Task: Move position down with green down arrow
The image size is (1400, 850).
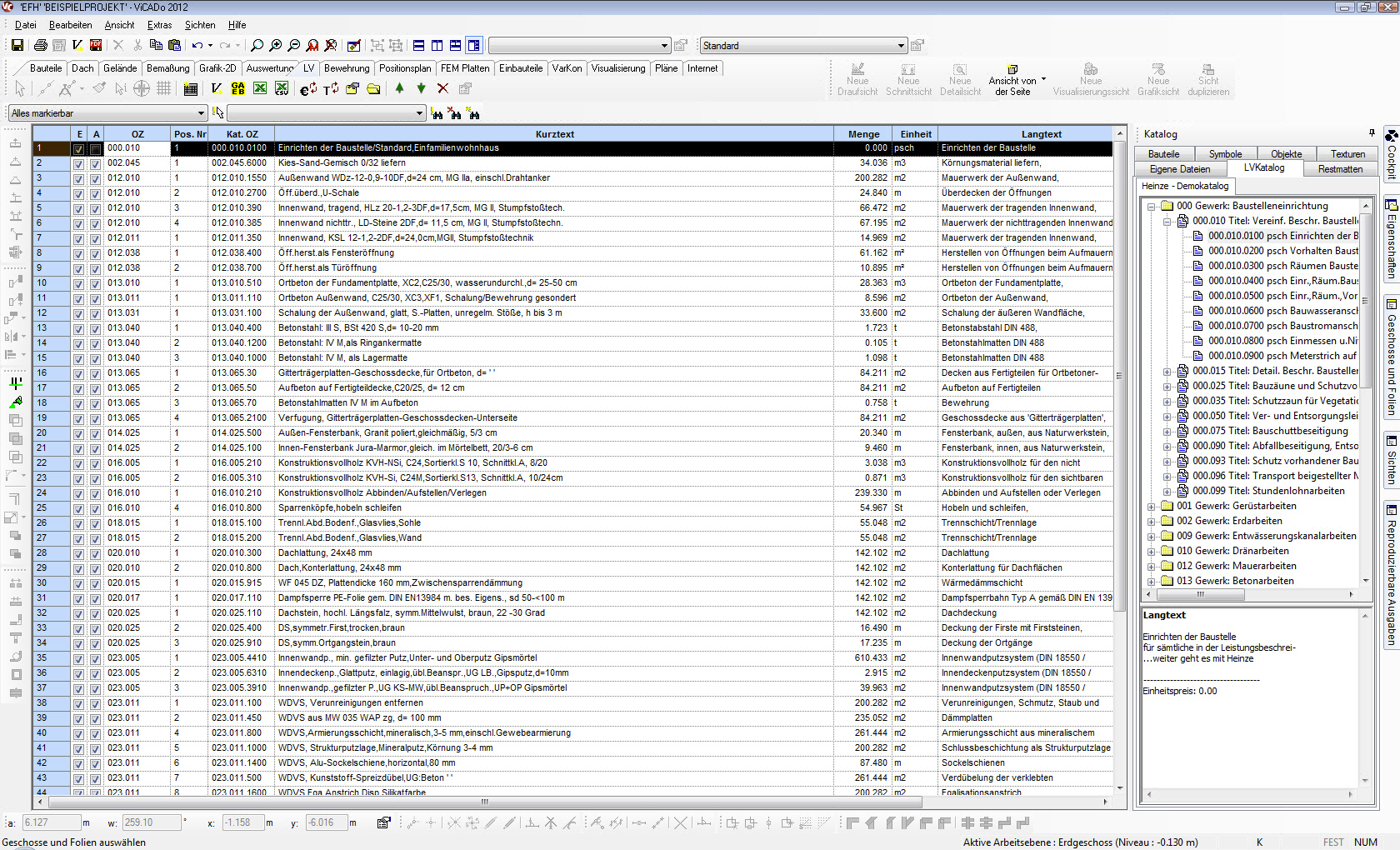Action: tap(421, 88)
